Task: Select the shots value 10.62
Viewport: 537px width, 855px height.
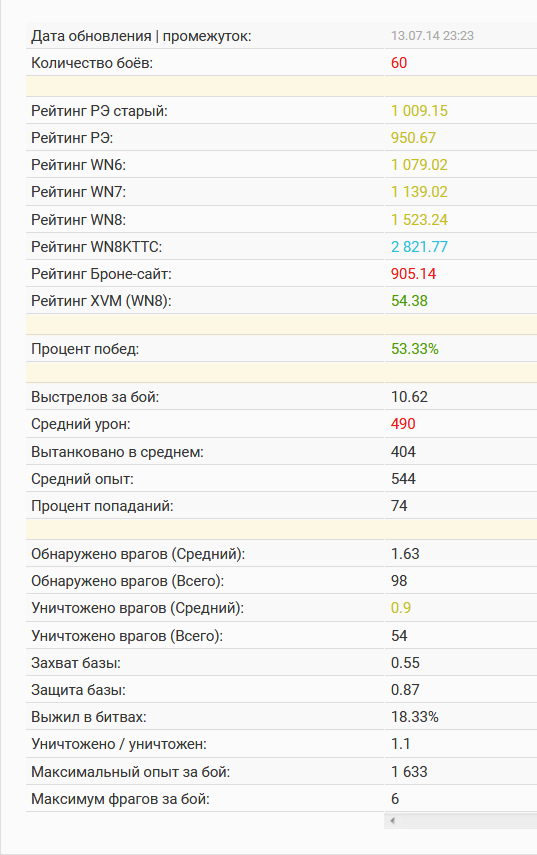Action: [x=409, y=397]
